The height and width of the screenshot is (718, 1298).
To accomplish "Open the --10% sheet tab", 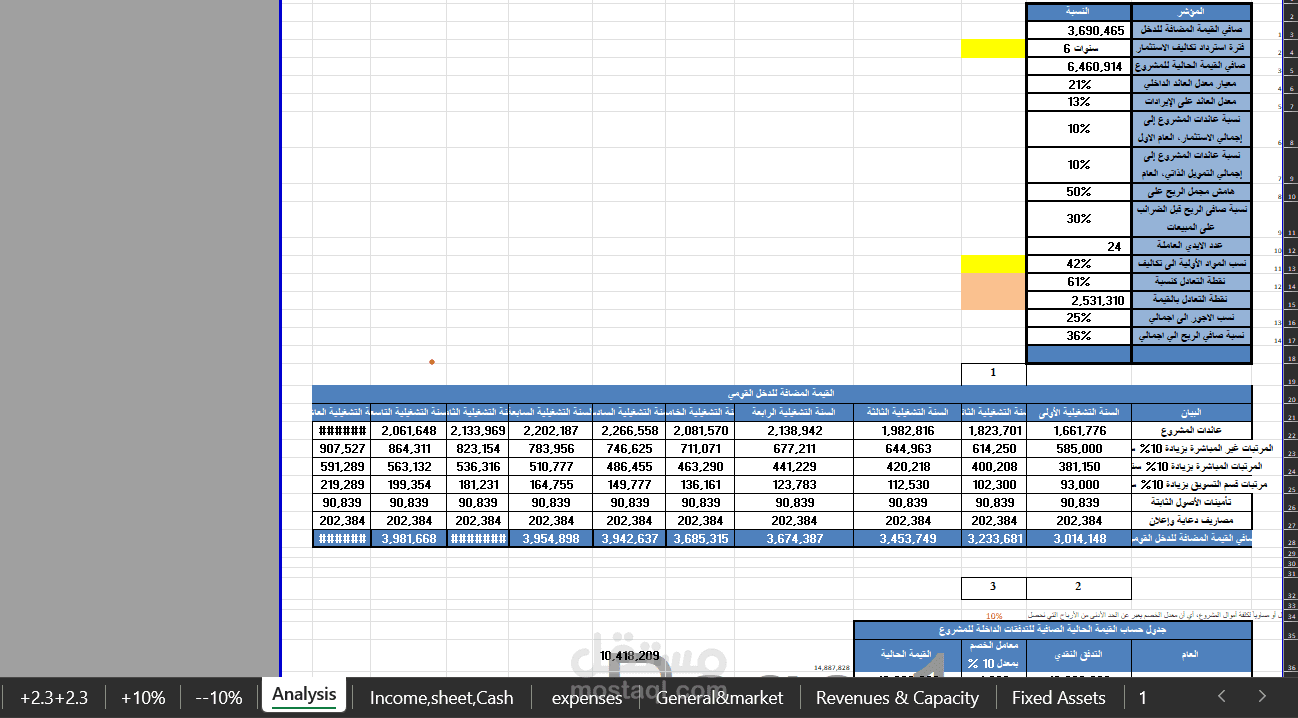I will tap(219, 697).
